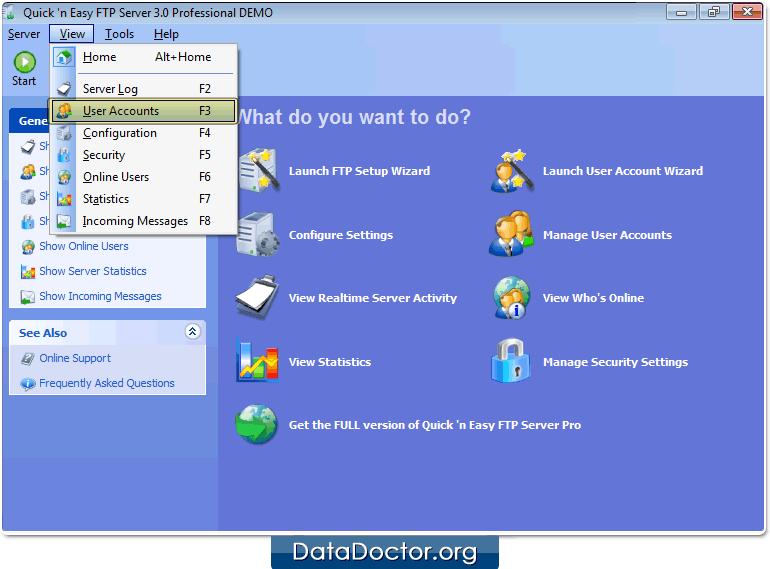Viewport: 770px width, 569px height.
Task: Open the View Statistics link
Action: [x=330, y=362]
